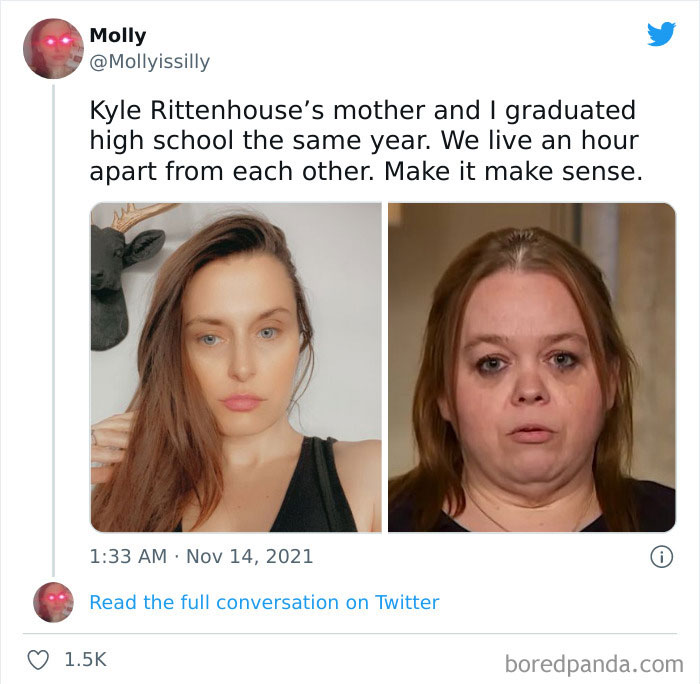Image resolution: width=700 pixels, height=684 pixels.
Task: Click the 1:33 AM timestamp
Action: click(127, 556)
